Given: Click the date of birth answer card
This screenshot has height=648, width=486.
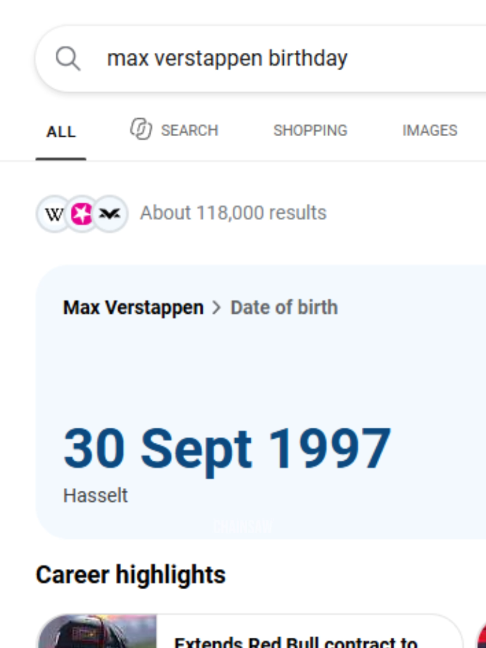Looking at the screenshot, I should pos(261,402).
